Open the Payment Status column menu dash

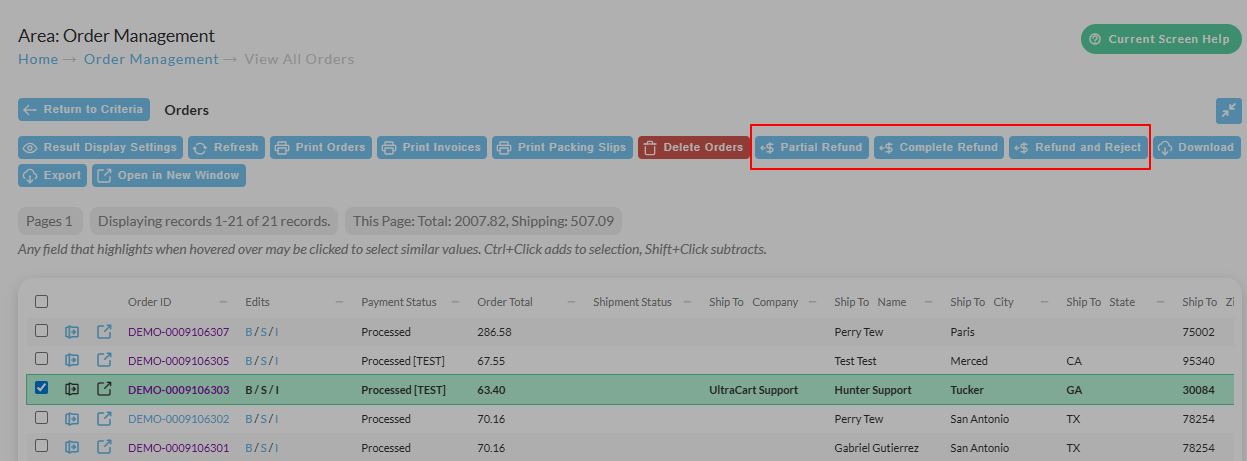pyautogui.click(x=455, y=302)
